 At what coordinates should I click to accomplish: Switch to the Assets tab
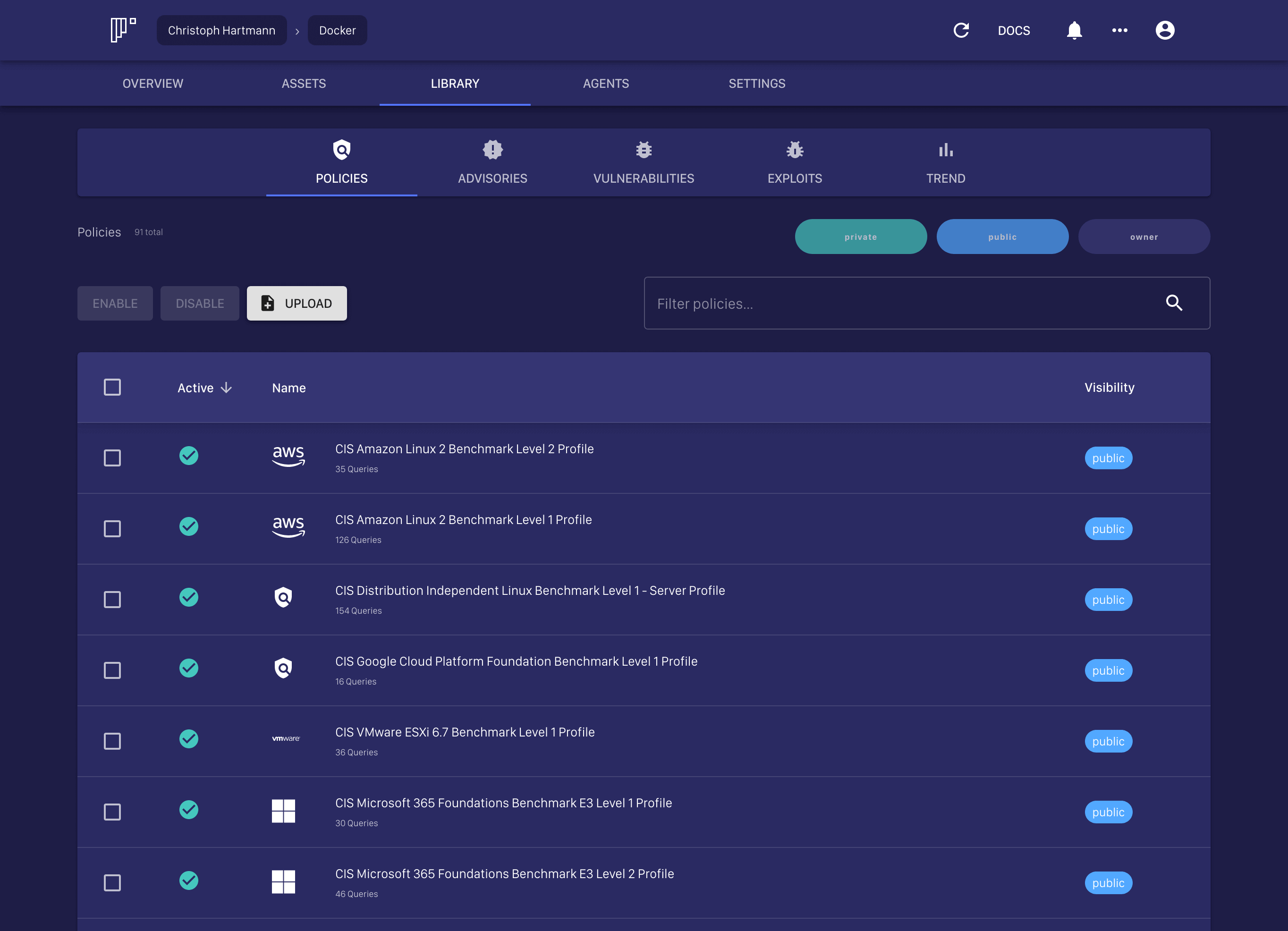(x=303, y=83)
